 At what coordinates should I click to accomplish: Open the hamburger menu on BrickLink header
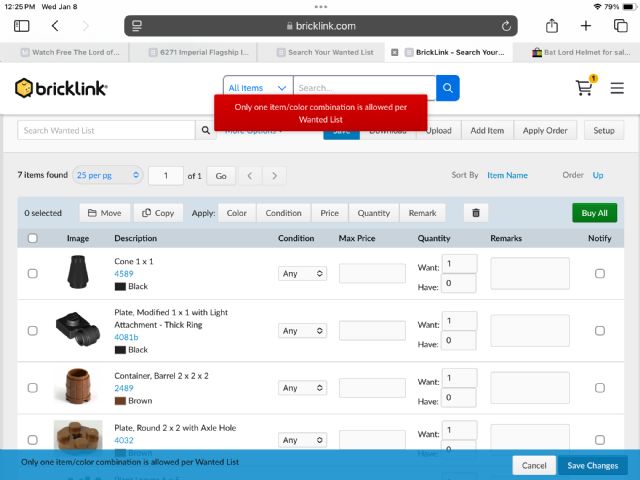(x=617, y=88)
